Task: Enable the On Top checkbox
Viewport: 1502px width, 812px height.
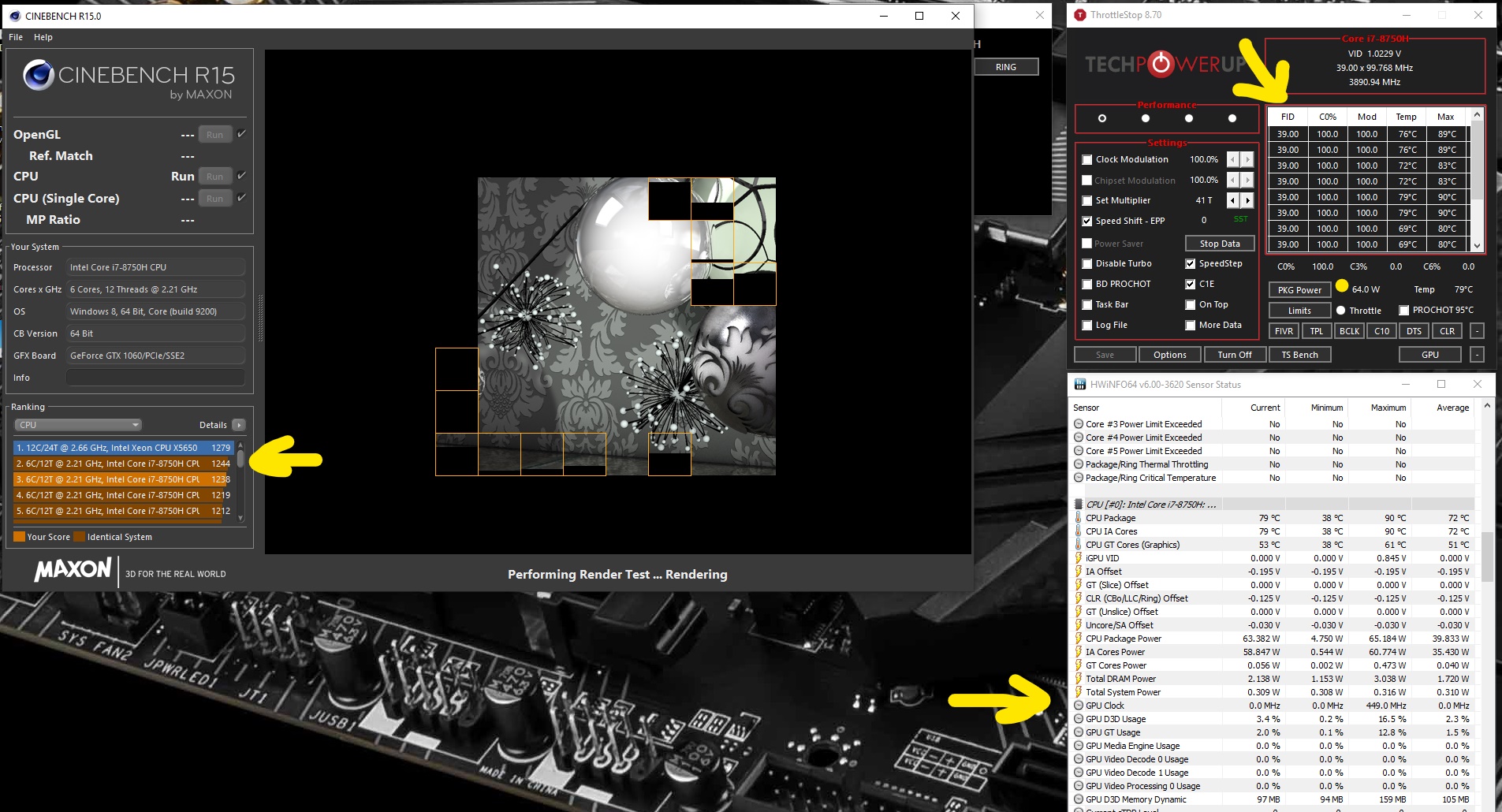Action: pos(1191,304)
